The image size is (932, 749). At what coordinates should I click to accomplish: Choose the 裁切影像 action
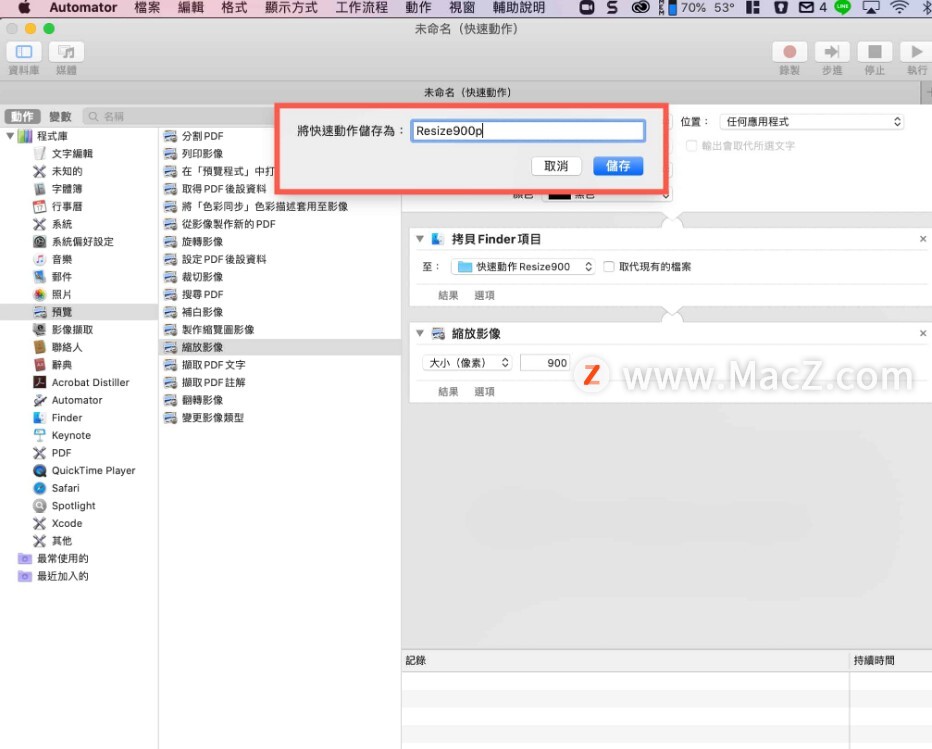pyautogui.click(x=202, y=276)
